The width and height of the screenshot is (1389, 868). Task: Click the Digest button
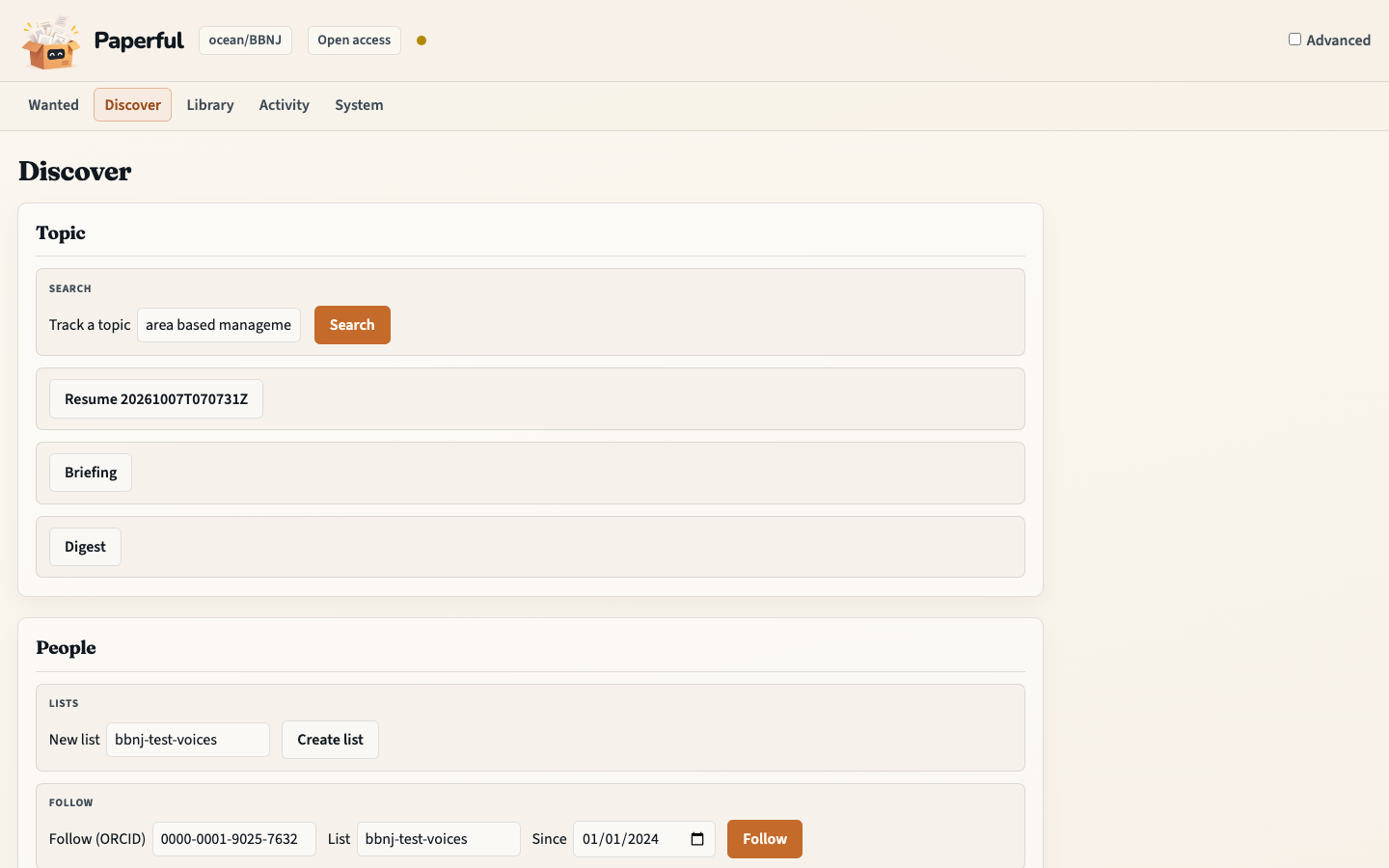85,547
